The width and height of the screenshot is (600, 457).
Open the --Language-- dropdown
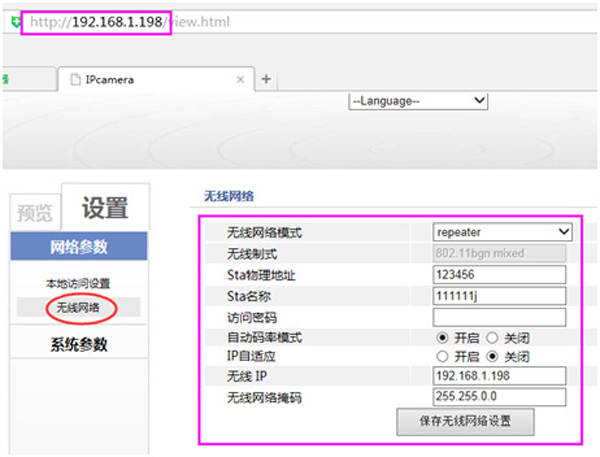[x=417, y=101]
